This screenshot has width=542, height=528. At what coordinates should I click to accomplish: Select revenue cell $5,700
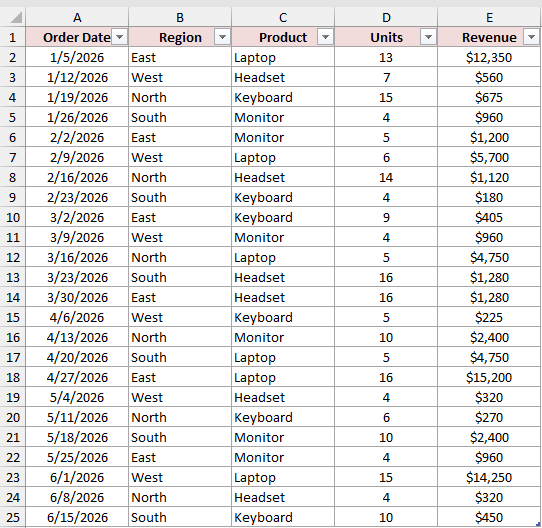[489, 157]
